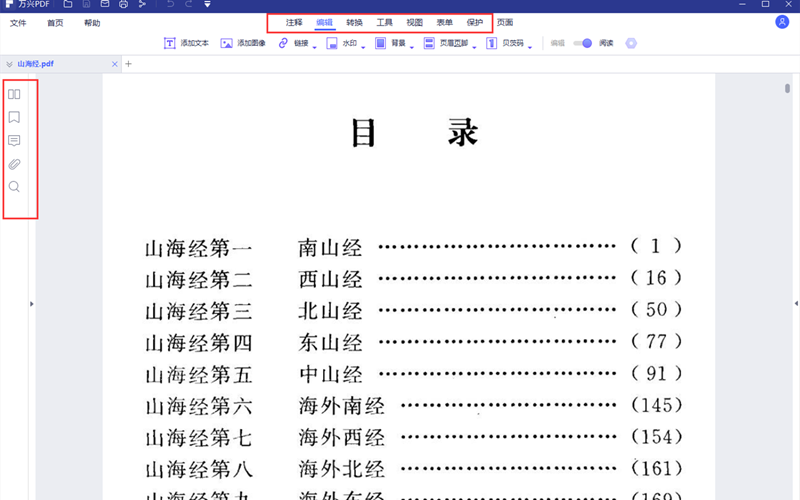800x500 pixels.
Task: Expand the 水印 dropdown menu
Action: tap(363, 46)
